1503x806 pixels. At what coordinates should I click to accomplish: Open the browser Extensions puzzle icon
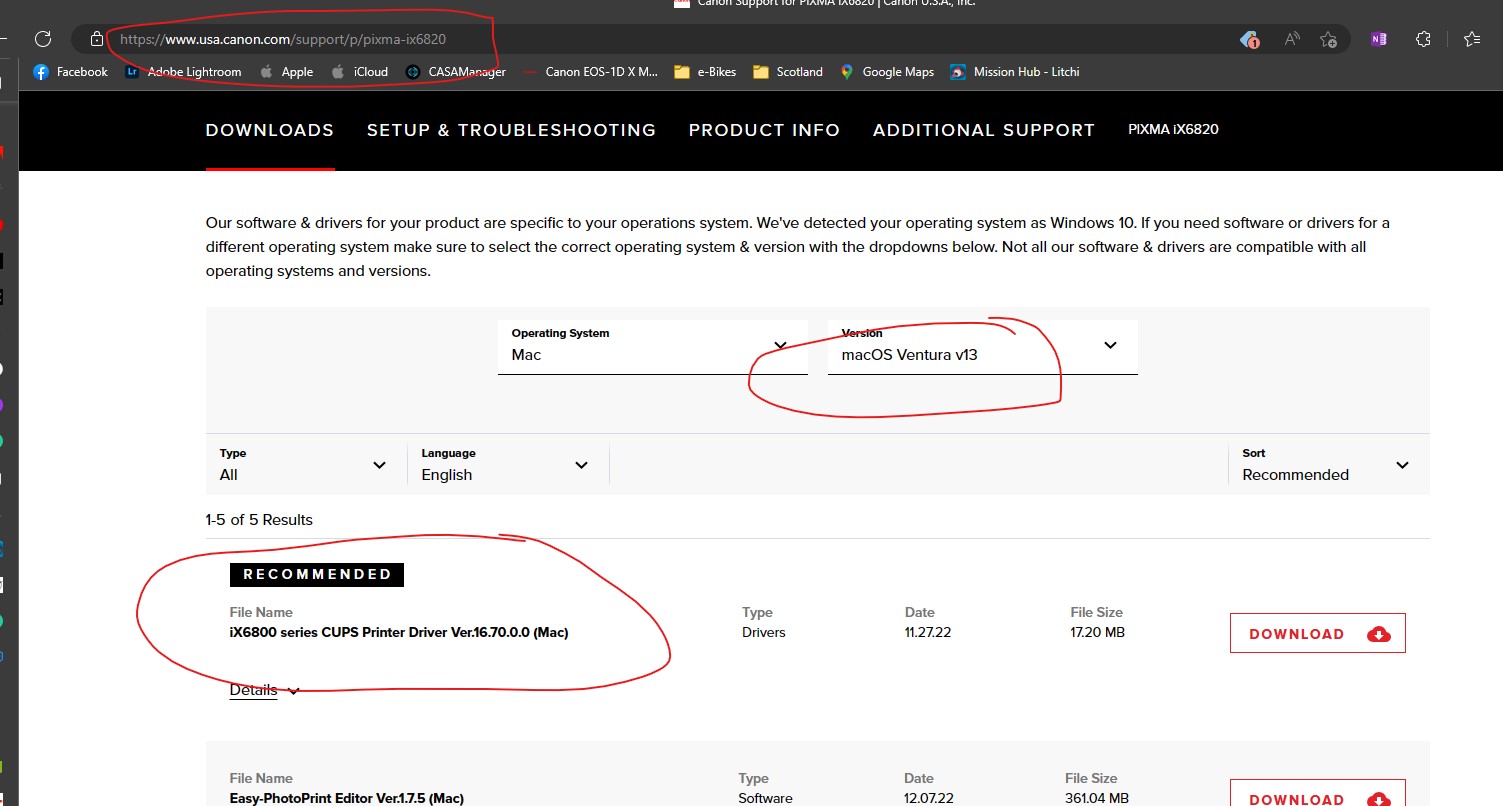pos(1424,39)
